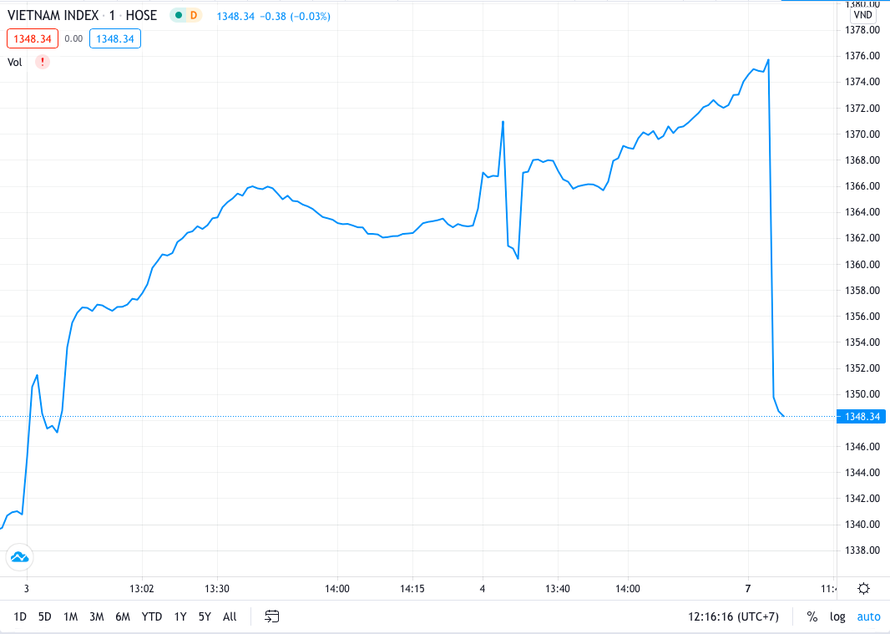Screen dimensions: 890x634
Task: Select the 1M time range
Action: (70, 617)
